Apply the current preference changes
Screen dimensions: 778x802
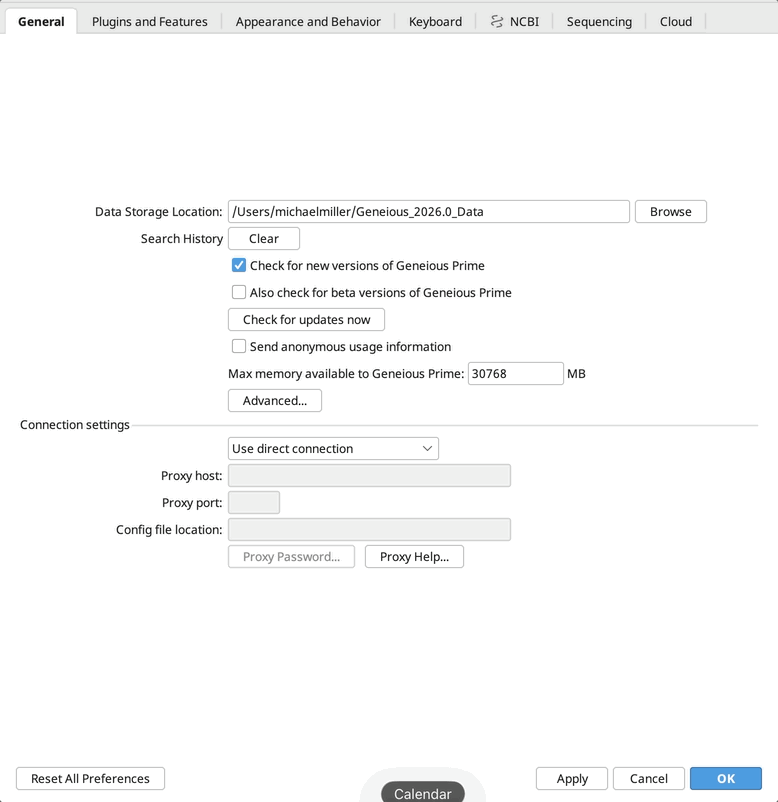[x=571, y=778]
